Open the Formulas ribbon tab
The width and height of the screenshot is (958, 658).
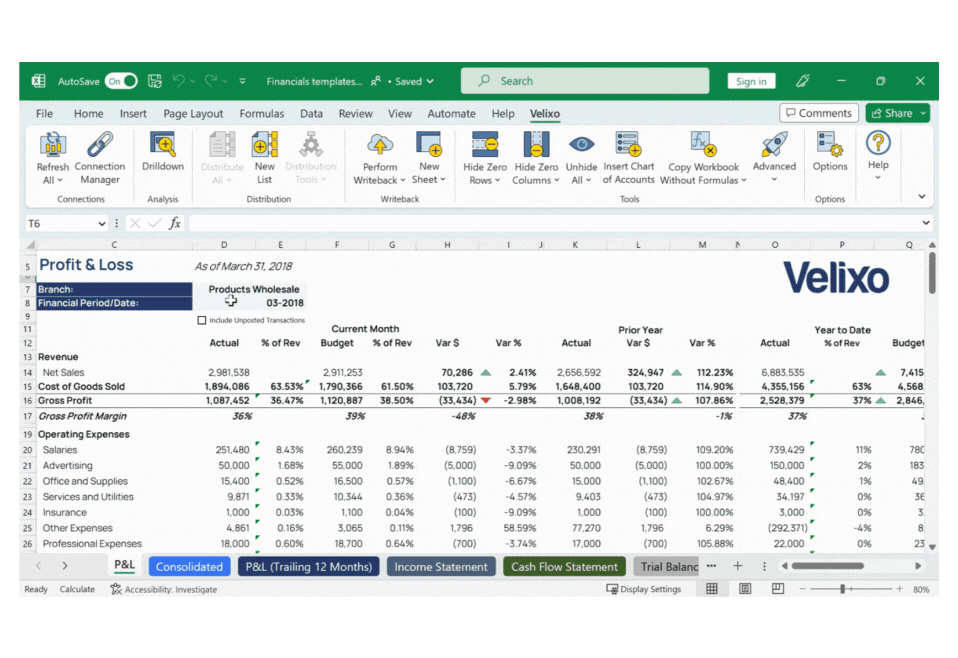pos(262,113)
